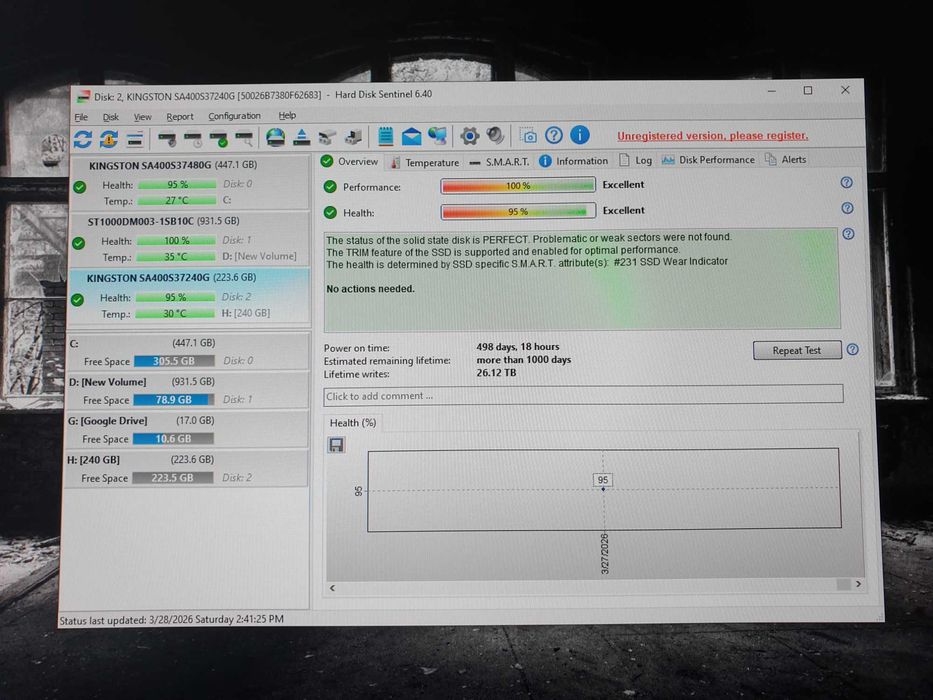Click the toolbar help question mark icon
Screen dimensions: 933x700
pos(554,135)
